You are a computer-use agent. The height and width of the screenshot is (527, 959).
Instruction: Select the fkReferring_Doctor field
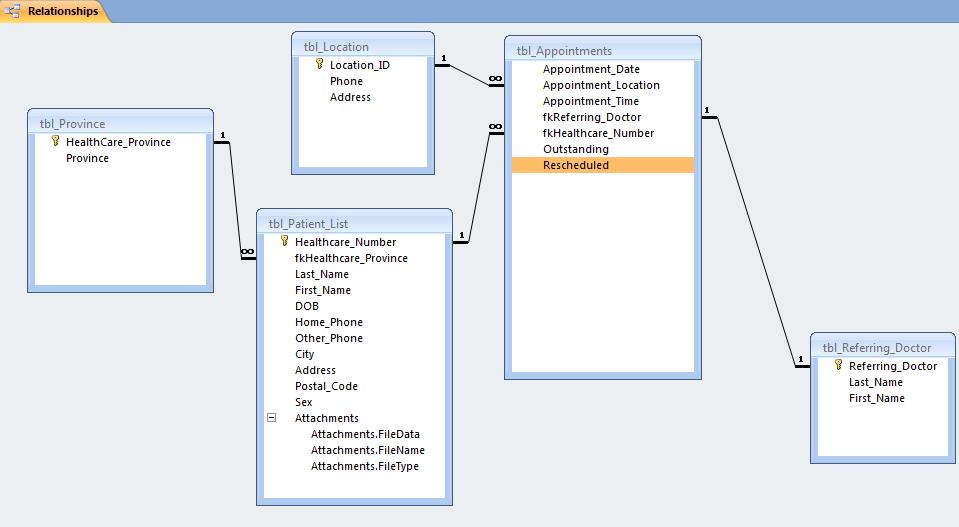[602, 117]
